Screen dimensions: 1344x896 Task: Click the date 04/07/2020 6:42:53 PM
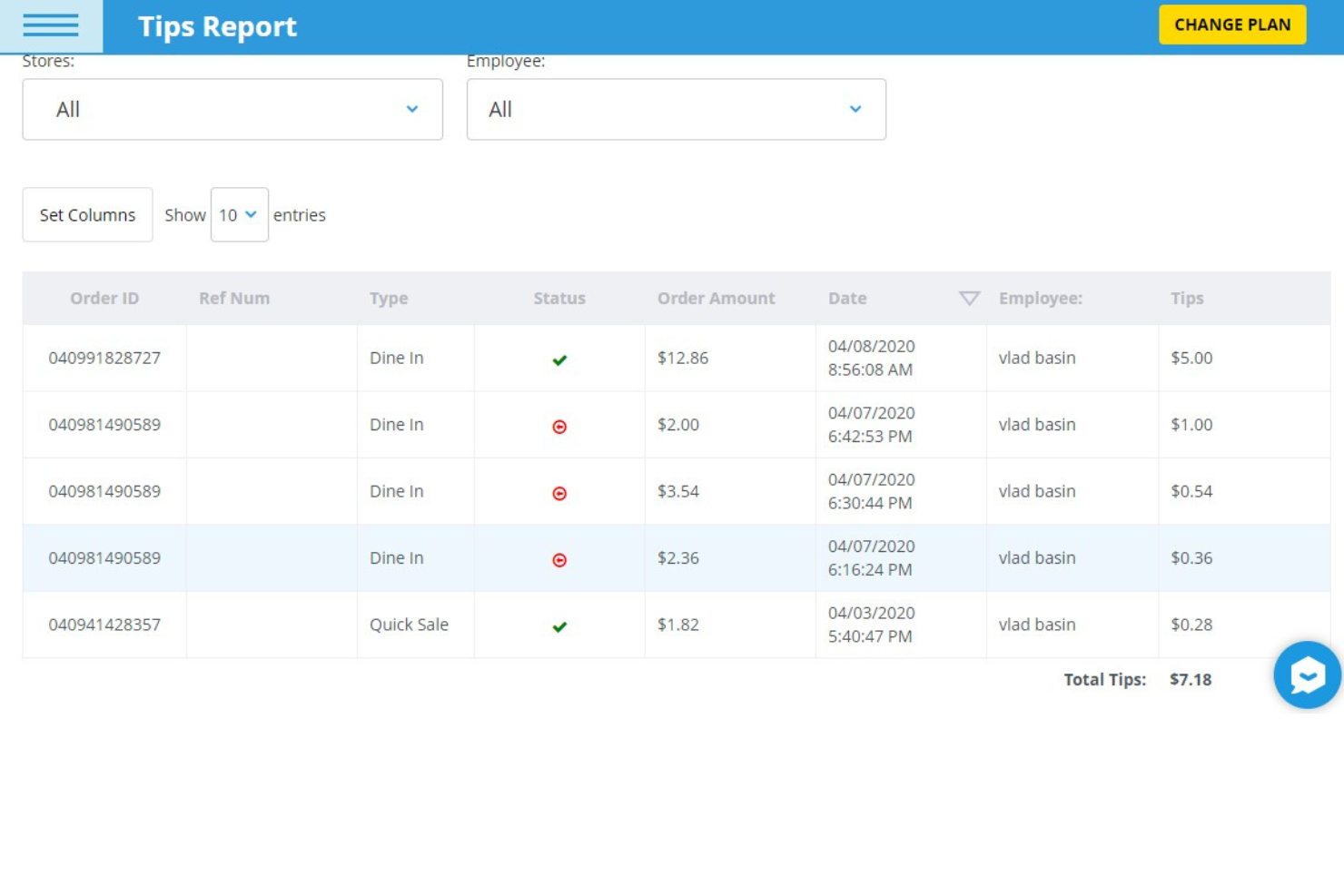tap(872, 424)
